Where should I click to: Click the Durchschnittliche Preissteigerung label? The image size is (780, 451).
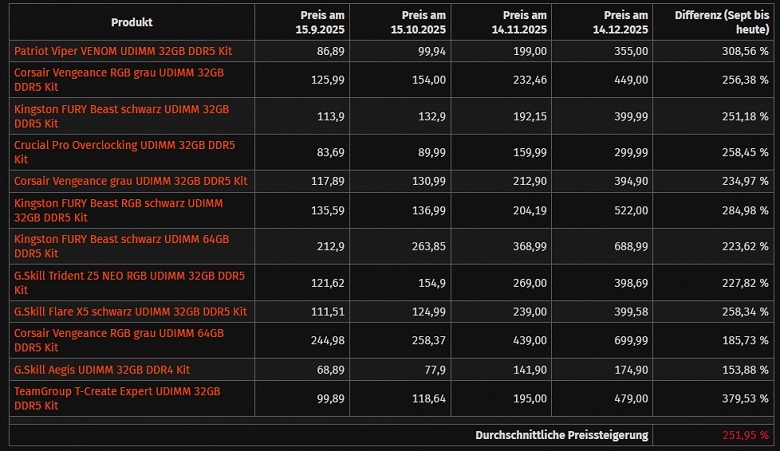coord(561,435)
